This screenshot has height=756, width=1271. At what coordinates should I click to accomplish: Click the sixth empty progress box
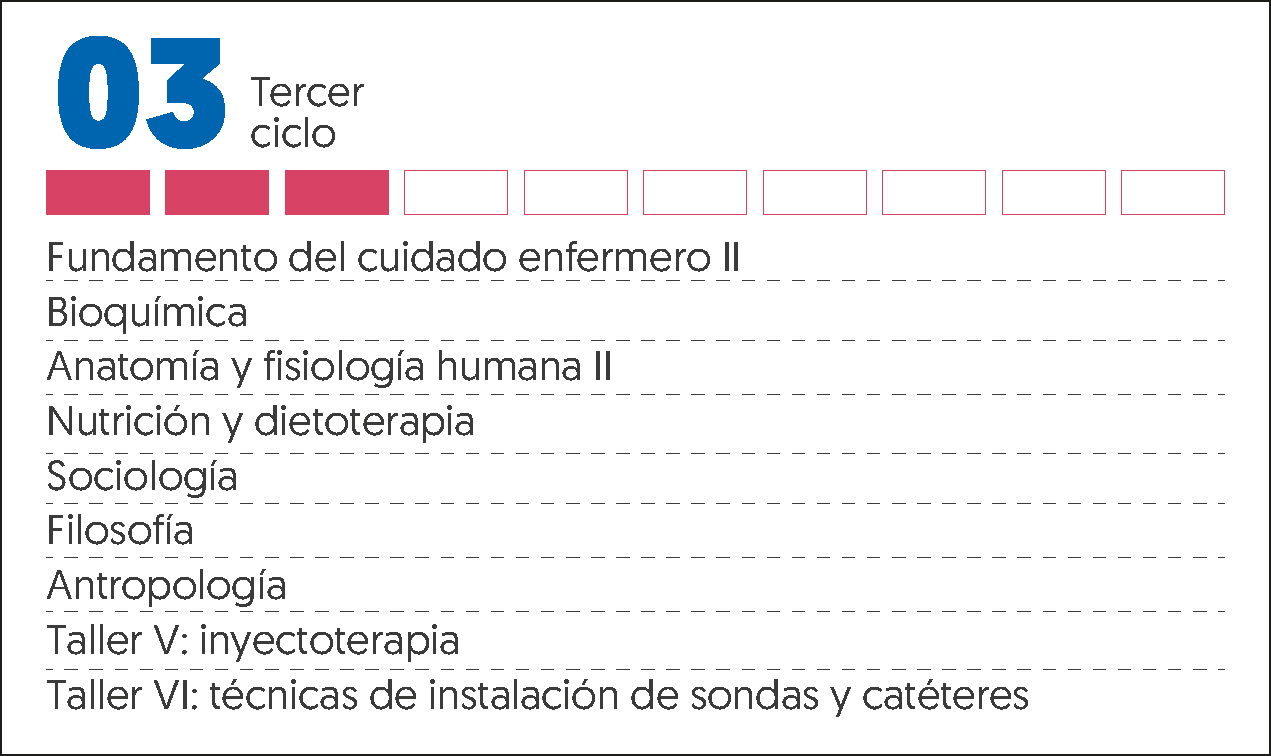click(x=695, y=192)
